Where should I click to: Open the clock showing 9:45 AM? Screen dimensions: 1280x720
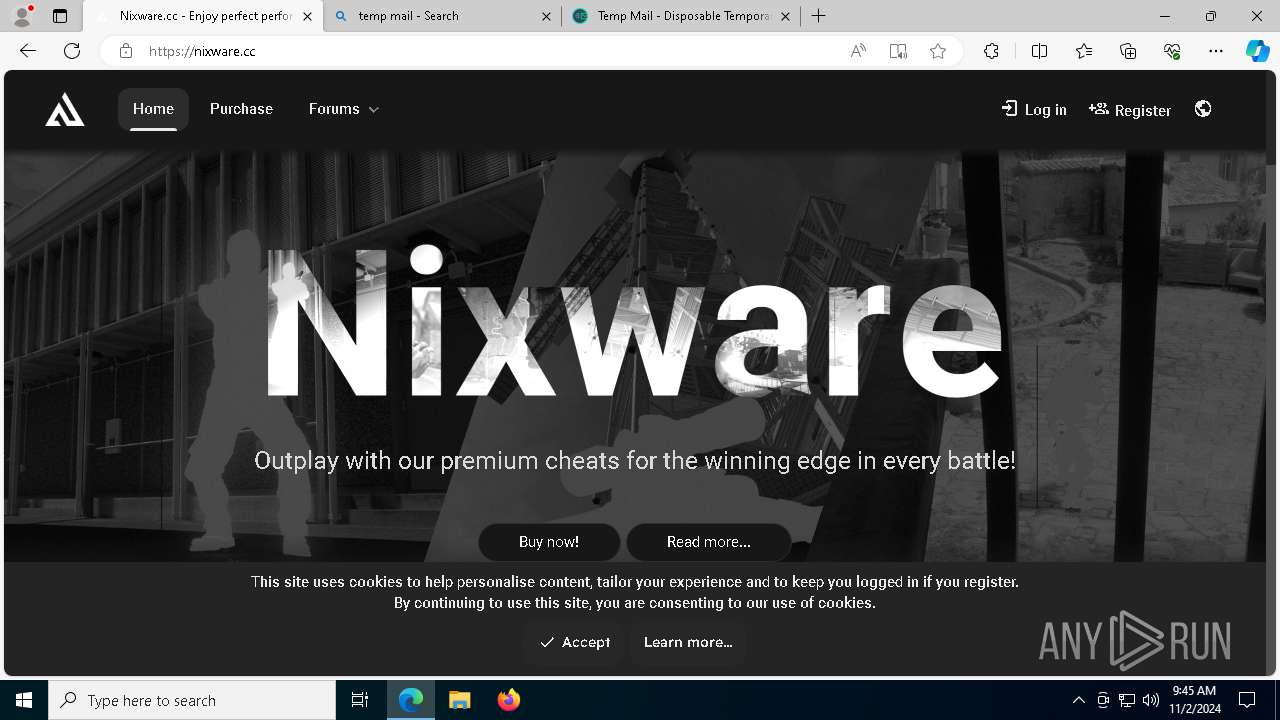1194,700
